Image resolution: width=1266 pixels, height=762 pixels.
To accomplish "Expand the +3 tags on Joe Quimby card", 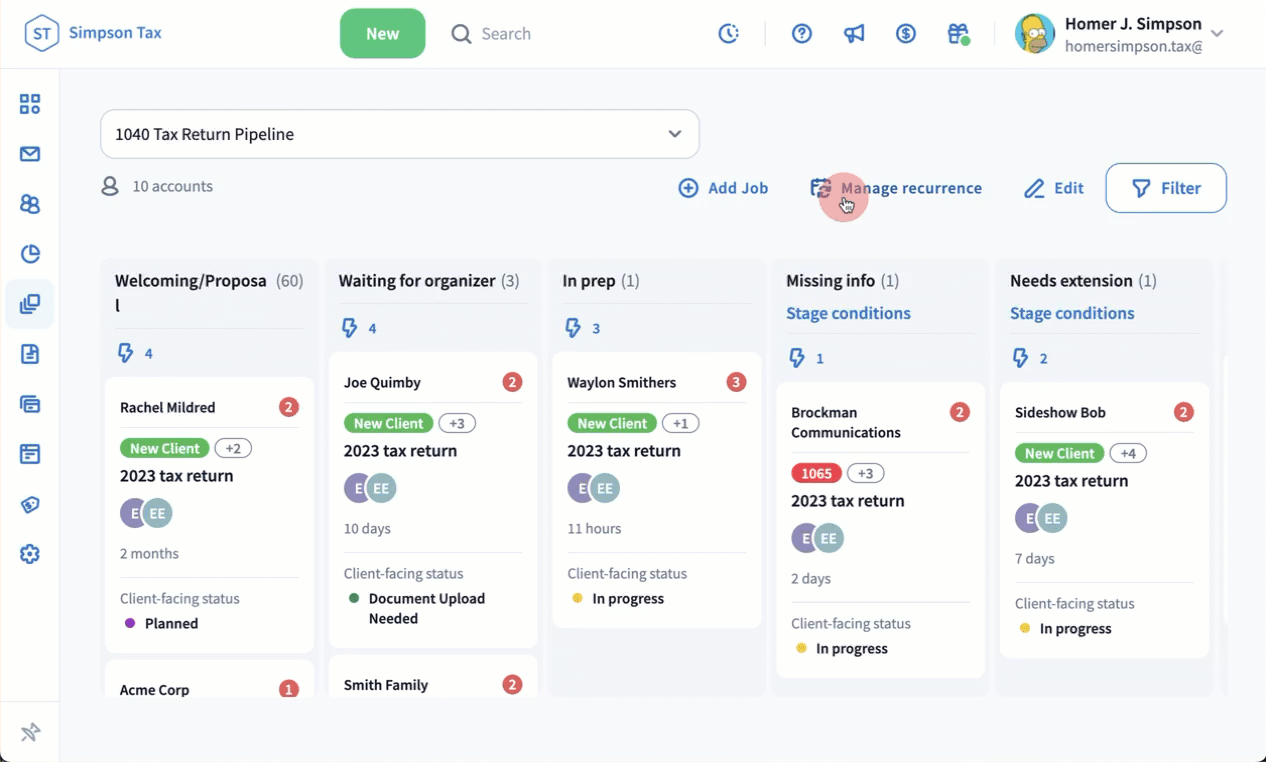I will 457,423.
